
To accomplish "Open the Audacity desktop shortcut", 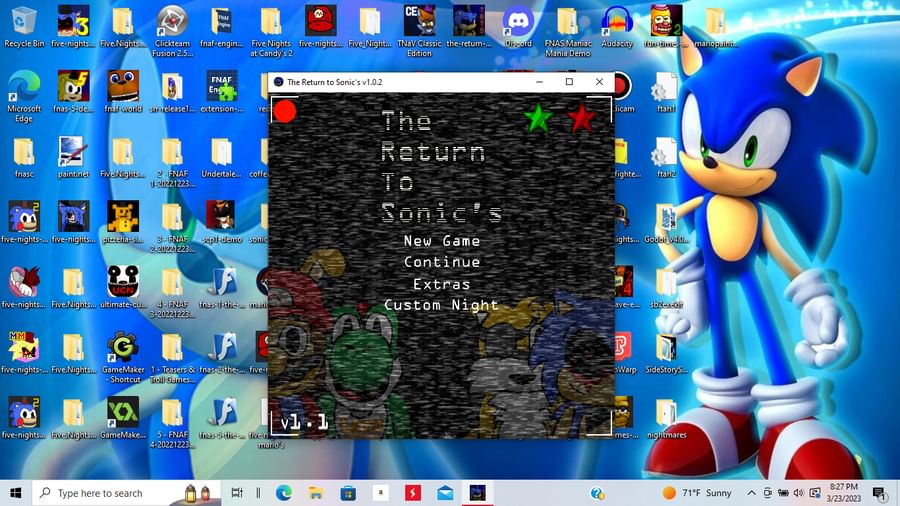I will pyautogui.click(x=617, y=27).
